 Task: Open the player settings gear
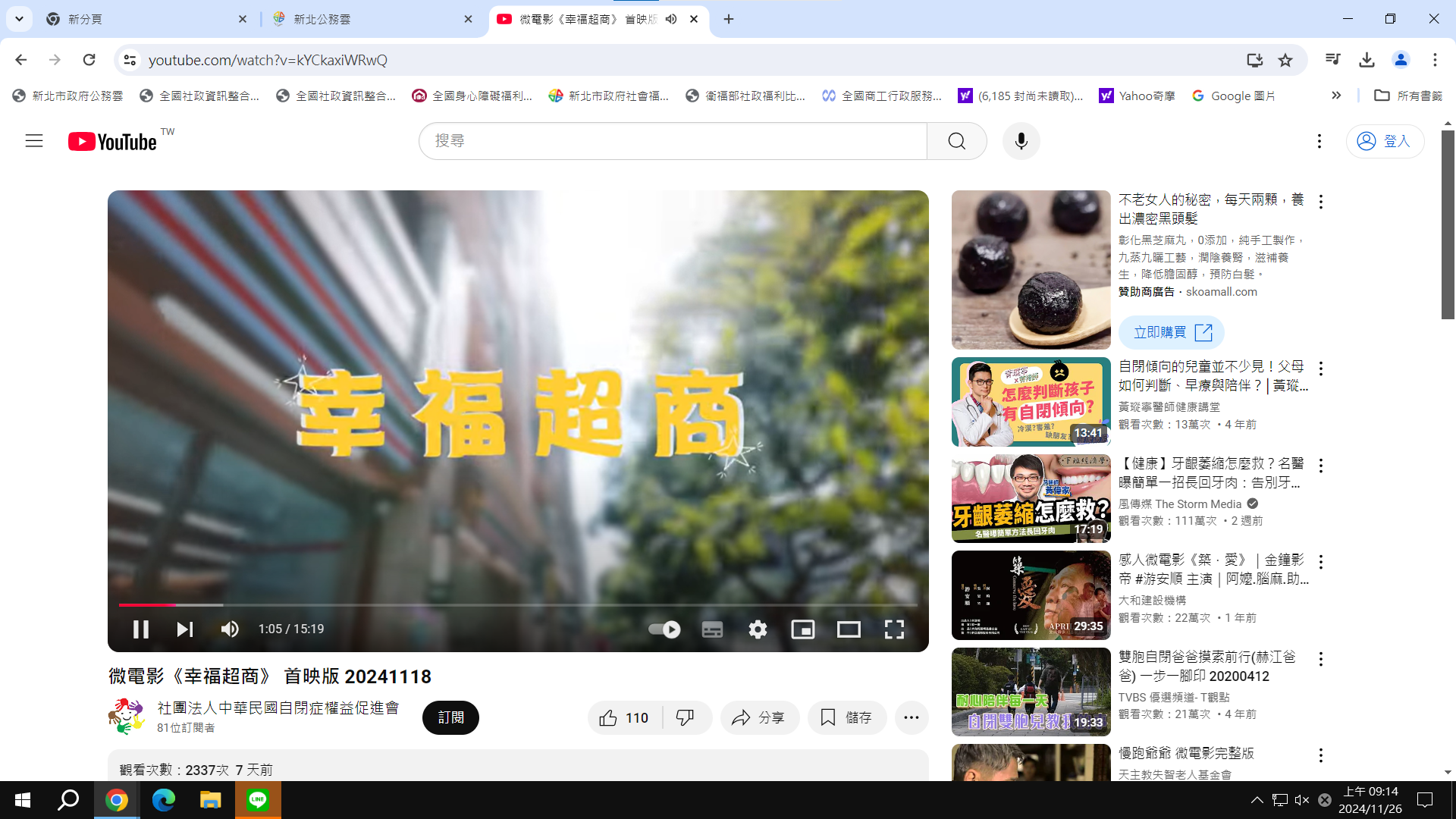point(758,629)
